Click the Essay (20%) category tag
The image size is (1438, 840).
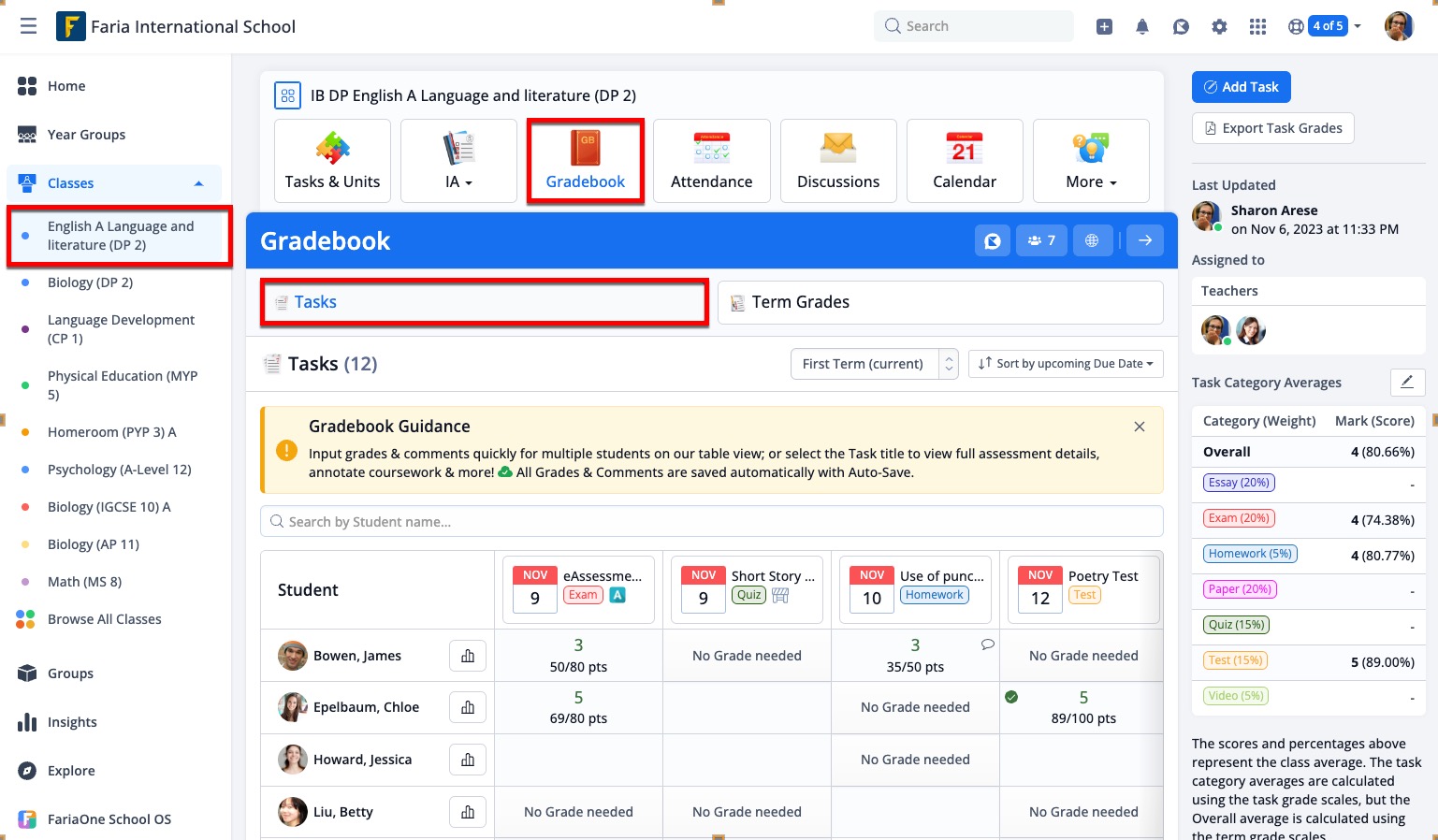coord(1239,483)
